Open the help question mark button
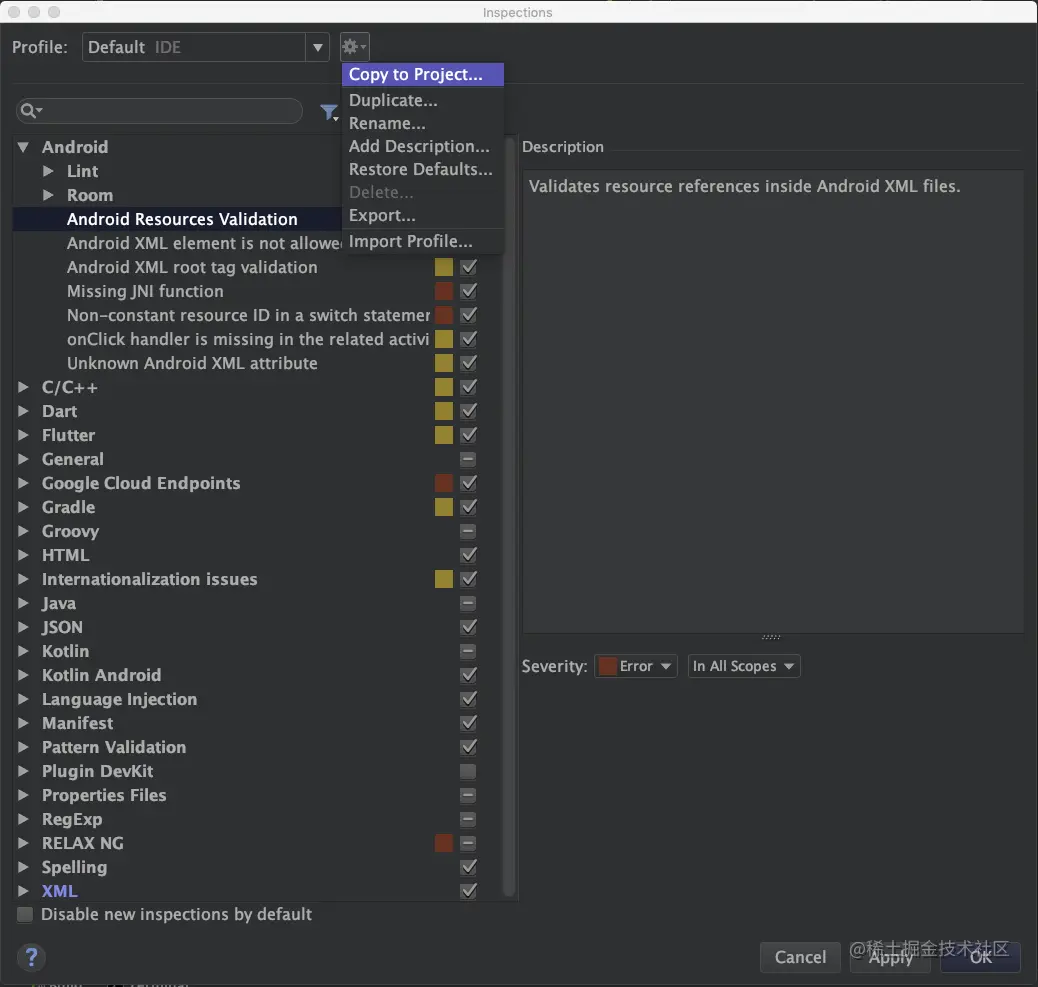The width and height of the screenshot is (1038, 987). pyautogui.click(x=31, y=957)
